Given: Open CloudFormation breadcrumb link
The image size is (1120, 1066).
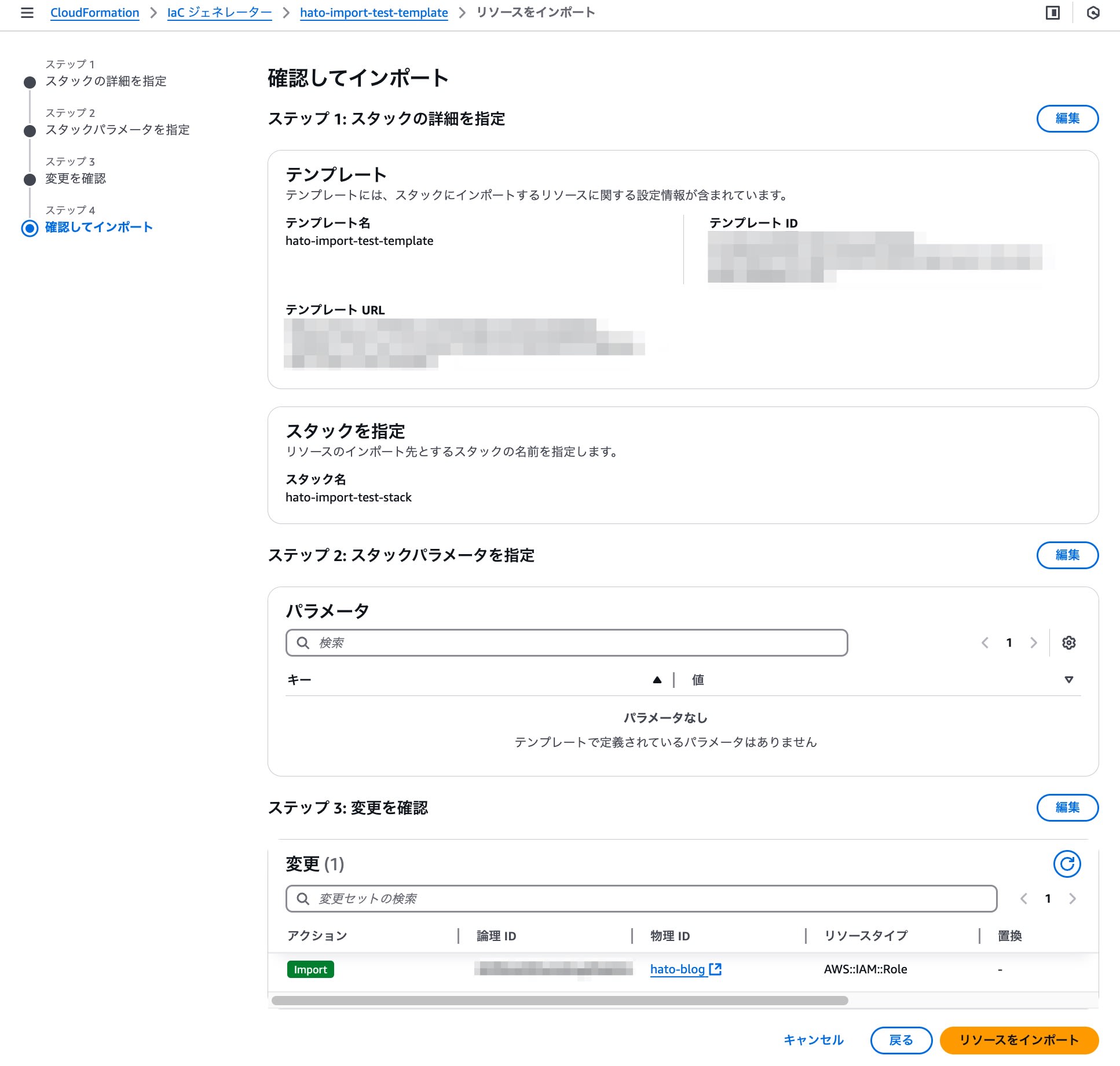Looking at the screenshot, I should [x=95, y=13].
